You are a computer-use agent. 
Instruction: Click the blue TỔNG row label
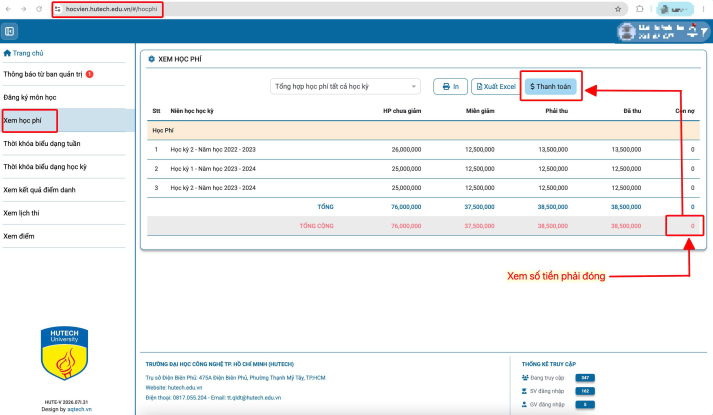[326, 207]
